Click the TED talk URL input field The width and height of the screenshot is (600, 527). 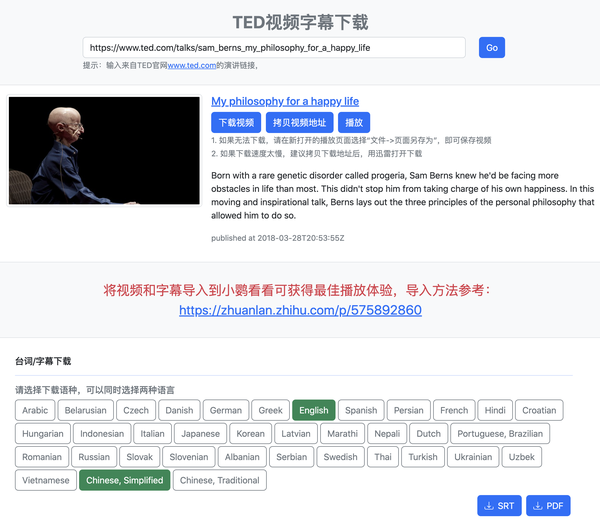click(274, 47)
